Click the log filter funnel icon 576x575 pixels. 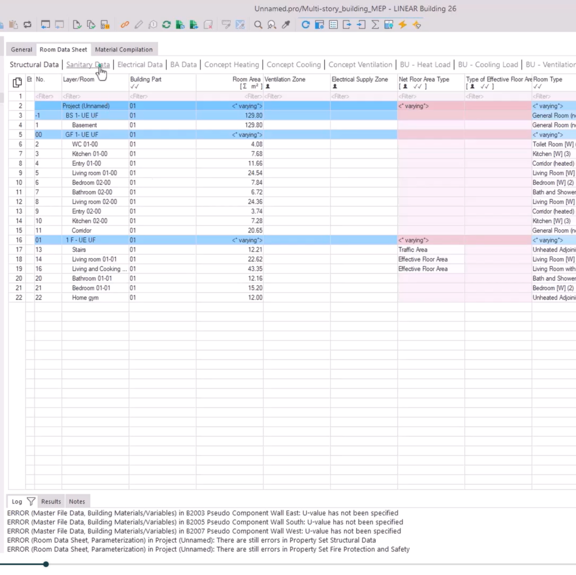[x=31, y=501]
